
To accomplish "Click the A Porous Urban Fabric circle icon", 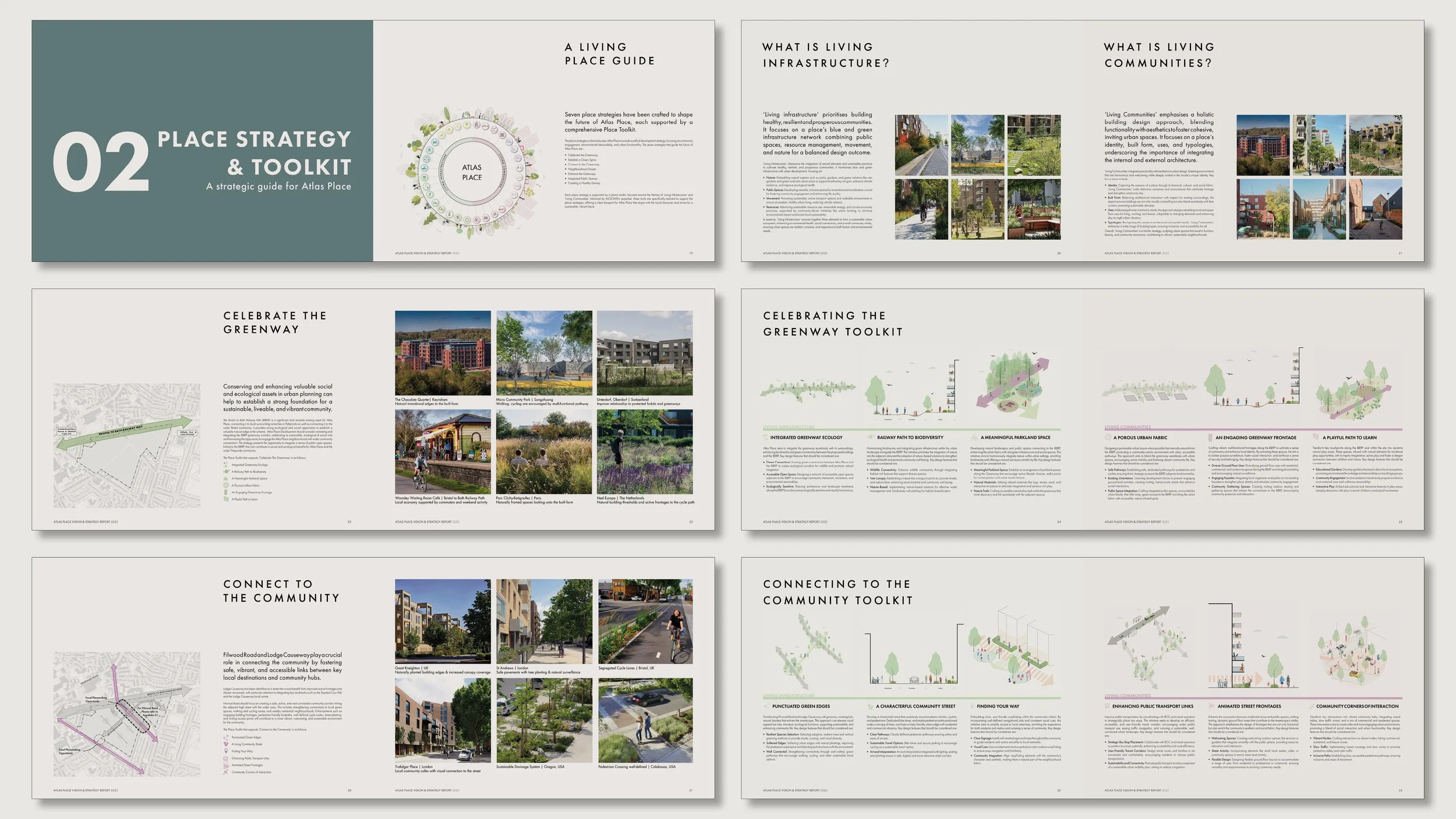I will point(1108,437).
